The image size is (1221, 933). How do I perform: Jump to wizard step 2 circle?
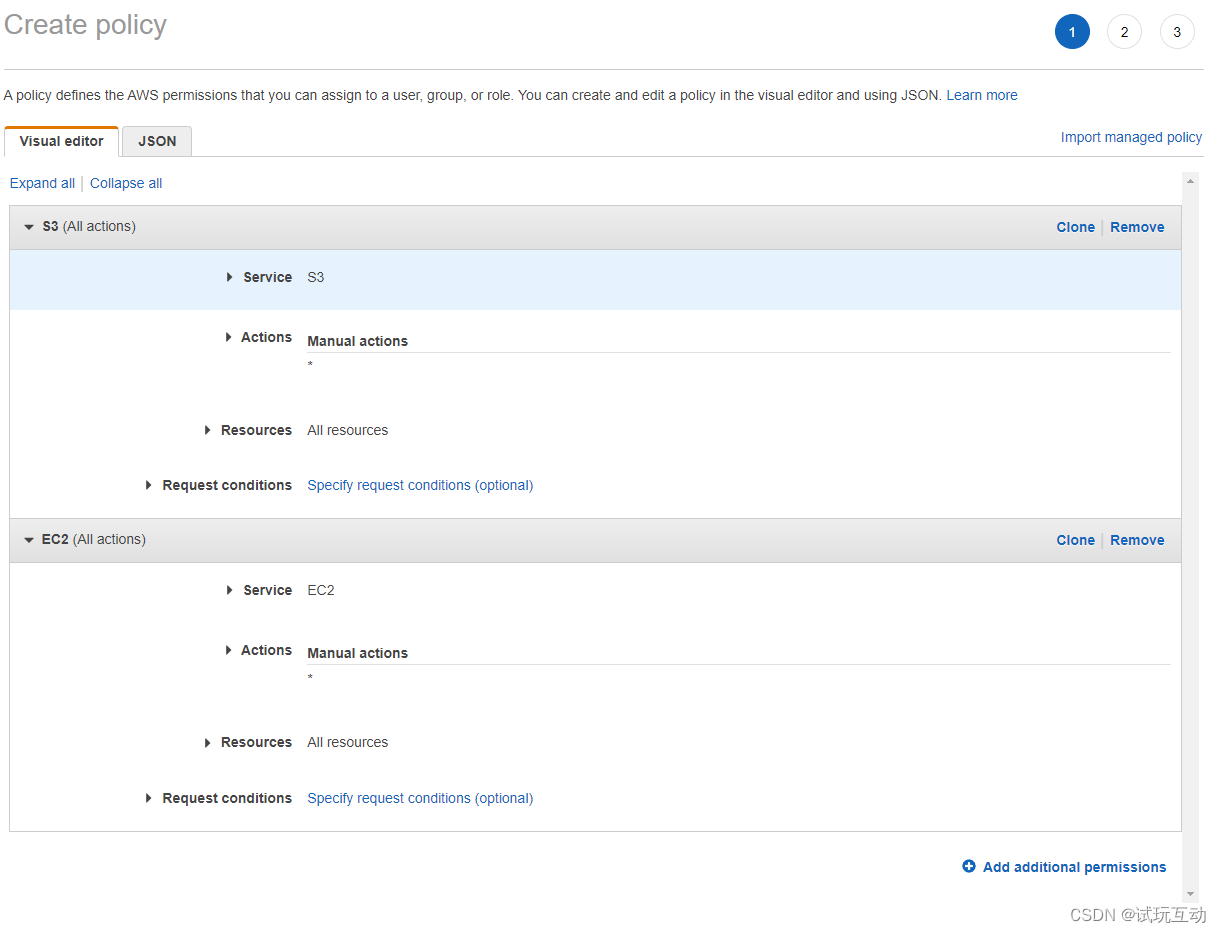pos(1124,32)
